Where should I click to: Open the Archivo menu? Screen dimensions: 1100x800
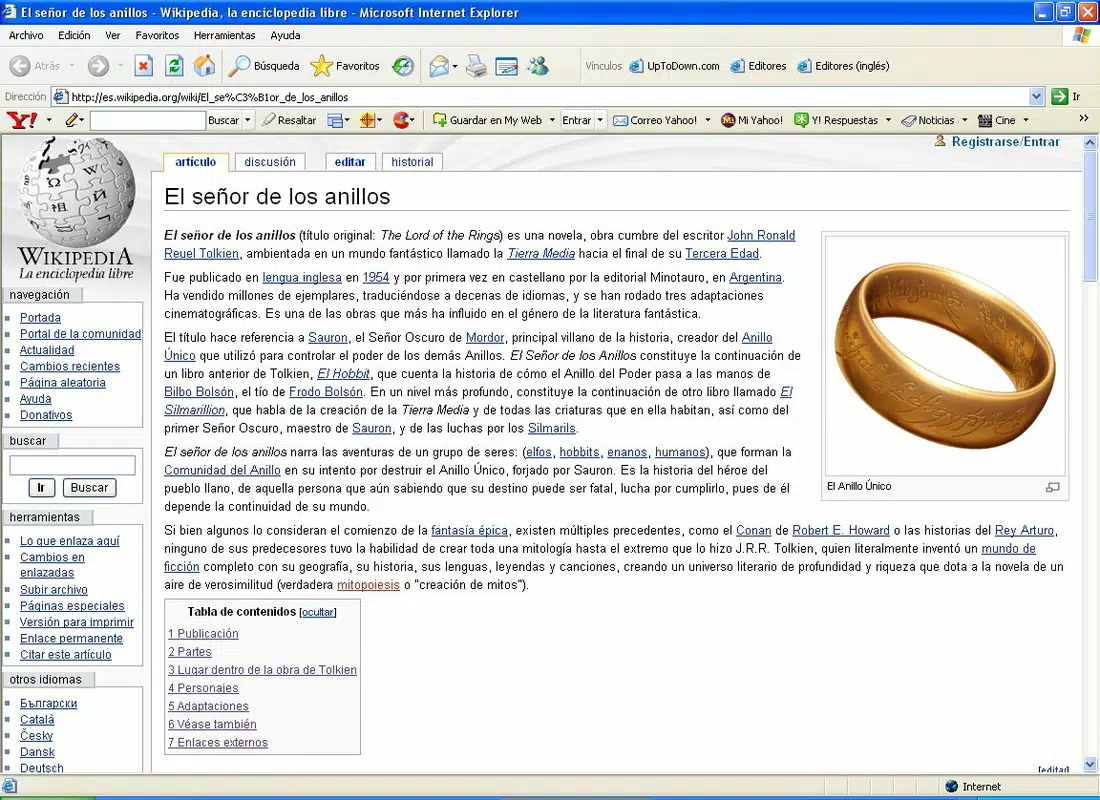26,35
